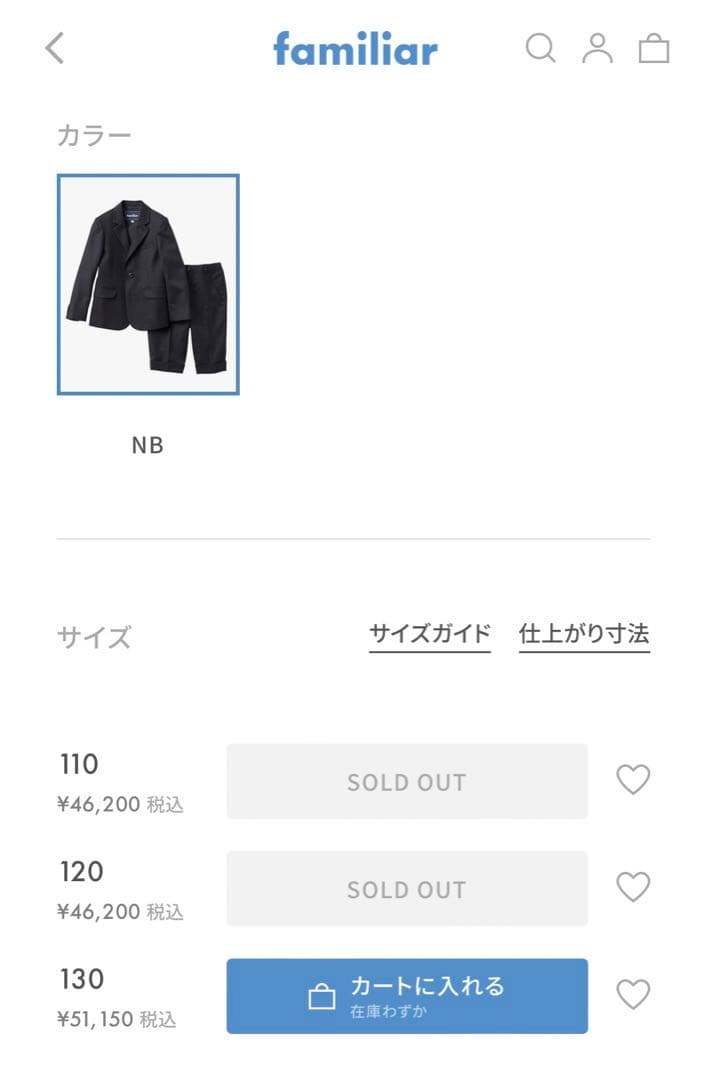This screenshot has width=708, height=1080.
Task: Click the SOLD OUT button for size 120
Action: 407,889
